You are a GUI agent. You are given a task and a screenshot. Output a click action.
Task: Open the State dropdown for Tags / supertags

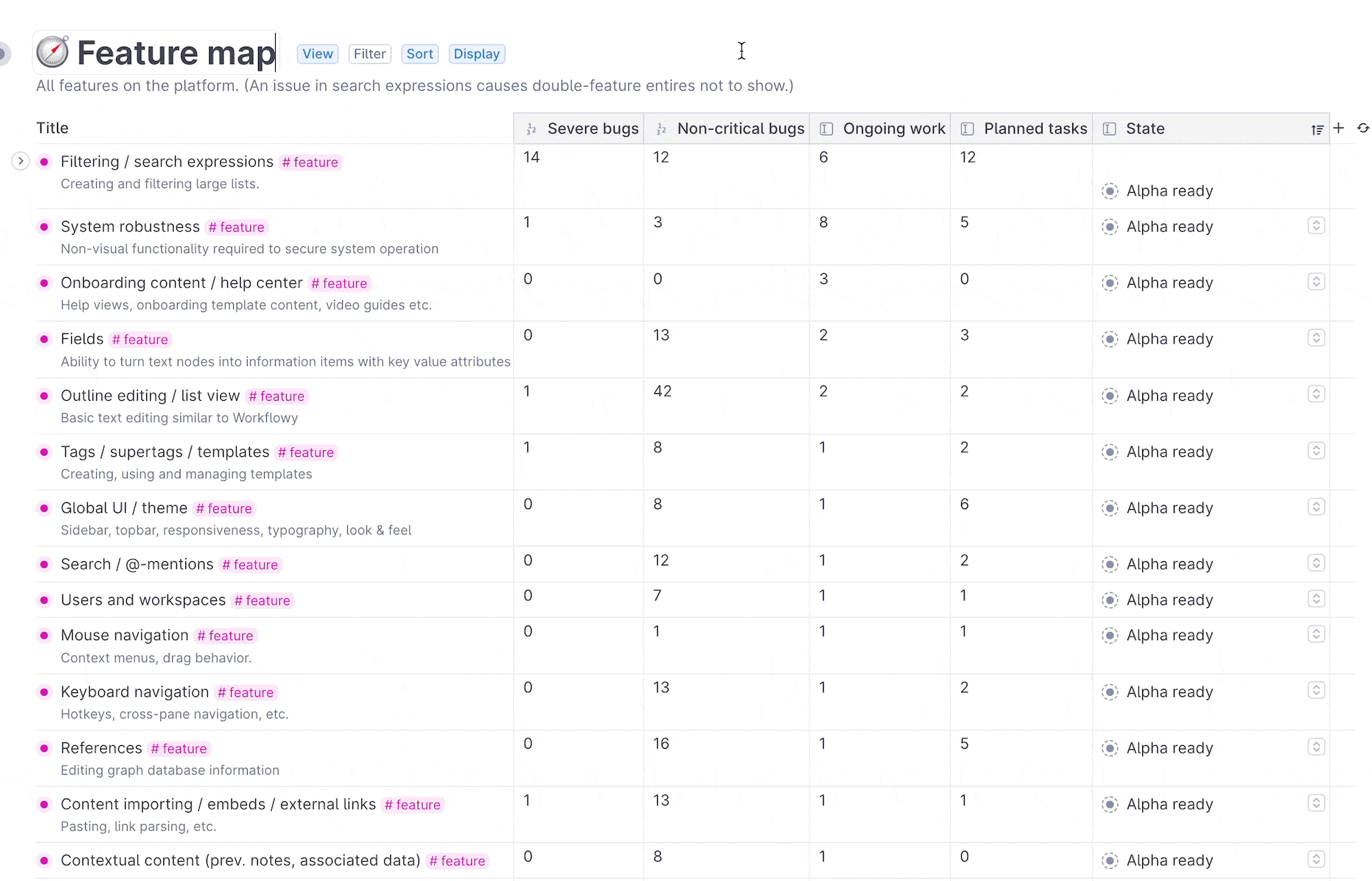pyautogui.click(x=1316, y=450)
